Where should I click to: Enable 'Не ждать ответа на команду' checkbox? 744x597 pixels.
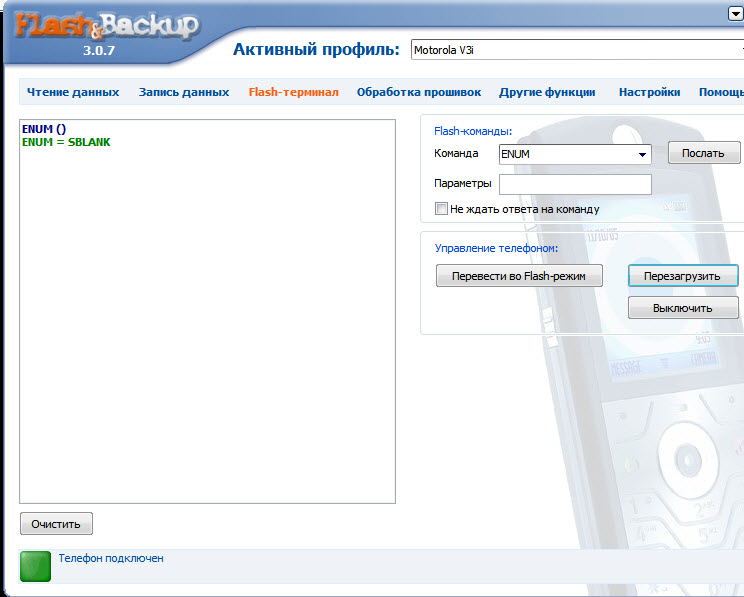(441, 209)
